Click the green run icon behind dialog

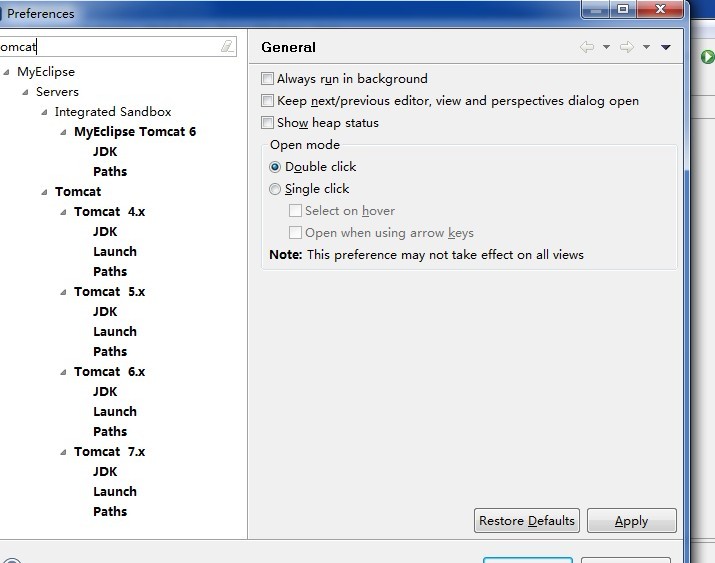click(707, 57)
